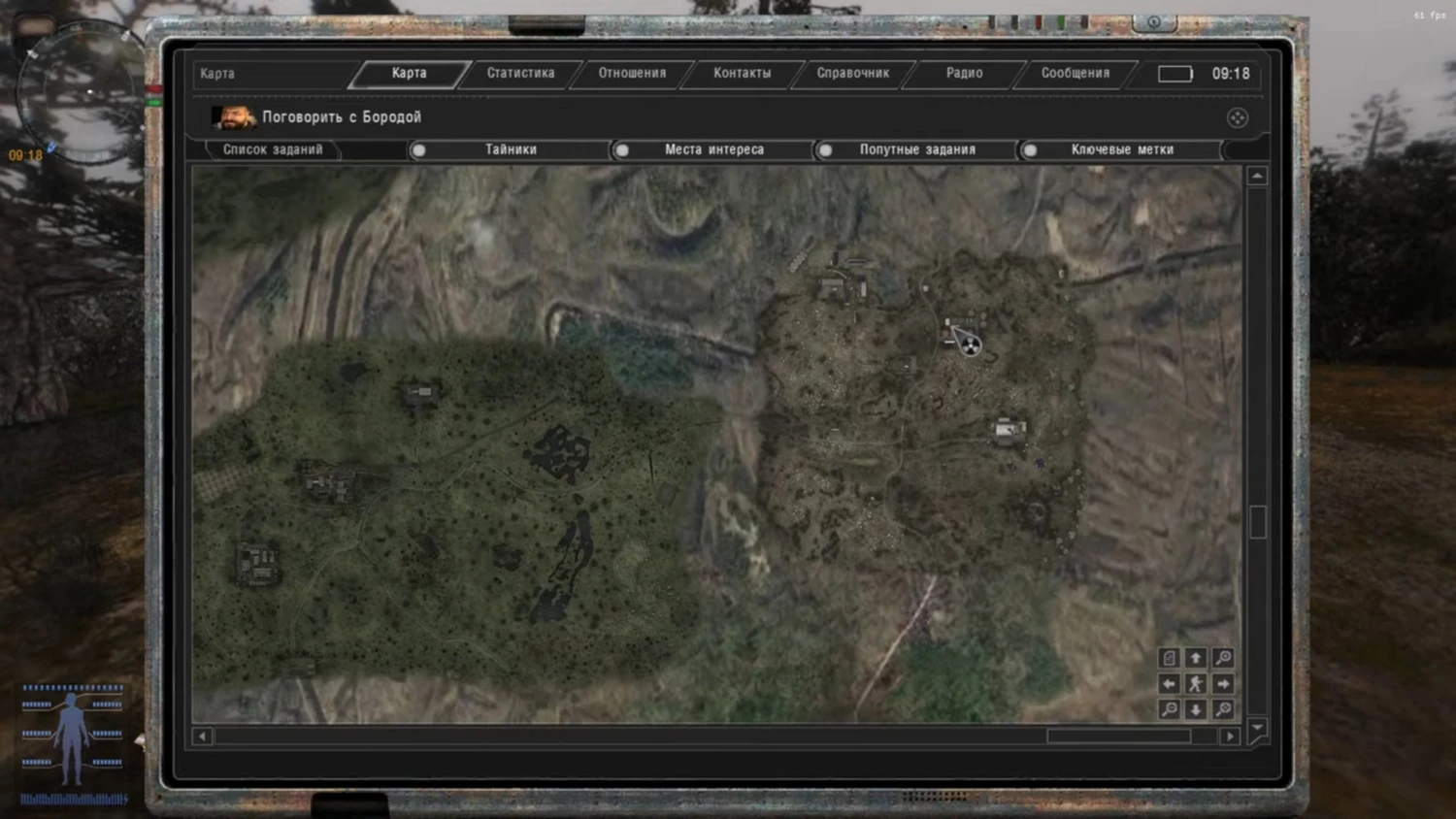Pan the map up with arrow button

tap(1196, 658)
